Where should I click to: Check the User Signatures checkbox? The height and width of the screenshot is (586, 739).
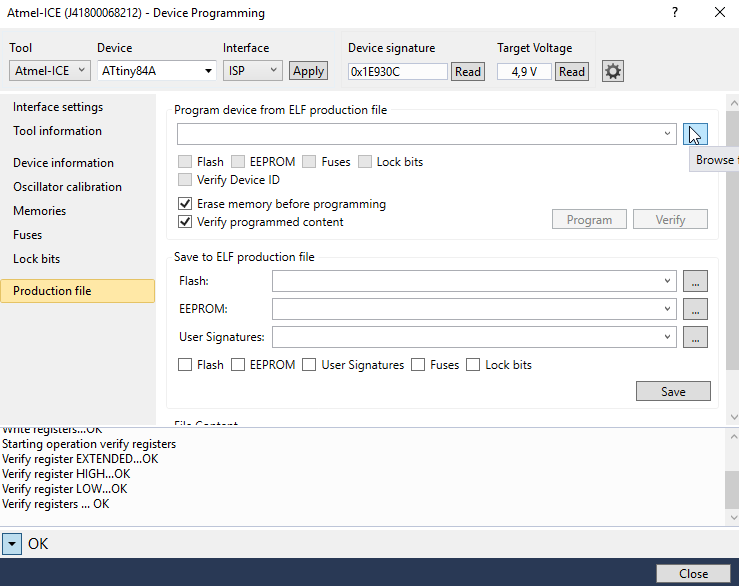coord(309,365)
